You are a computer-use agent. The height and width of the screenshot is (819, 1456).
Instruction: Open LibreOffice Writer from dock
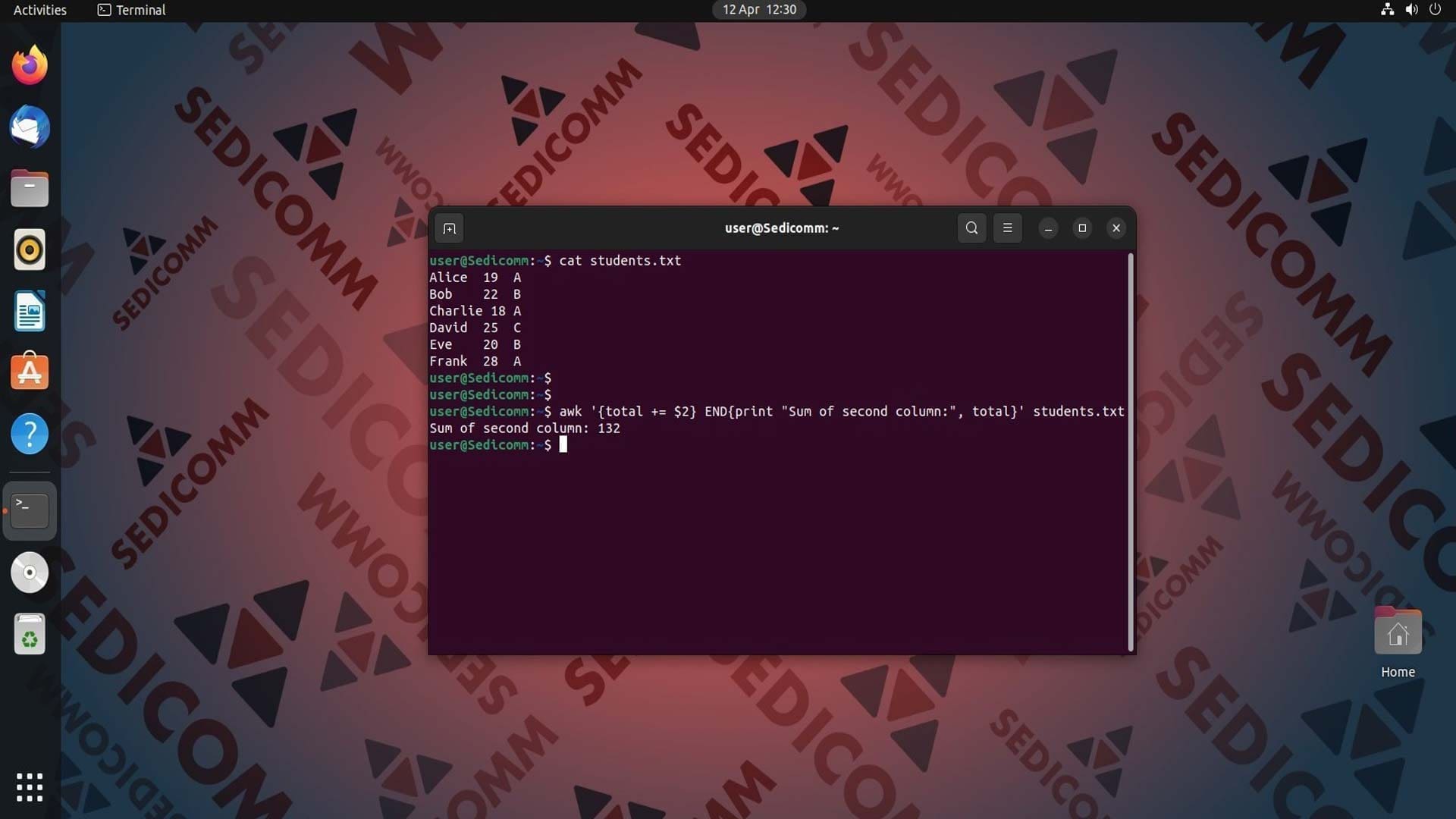click(x=30, y=311)
